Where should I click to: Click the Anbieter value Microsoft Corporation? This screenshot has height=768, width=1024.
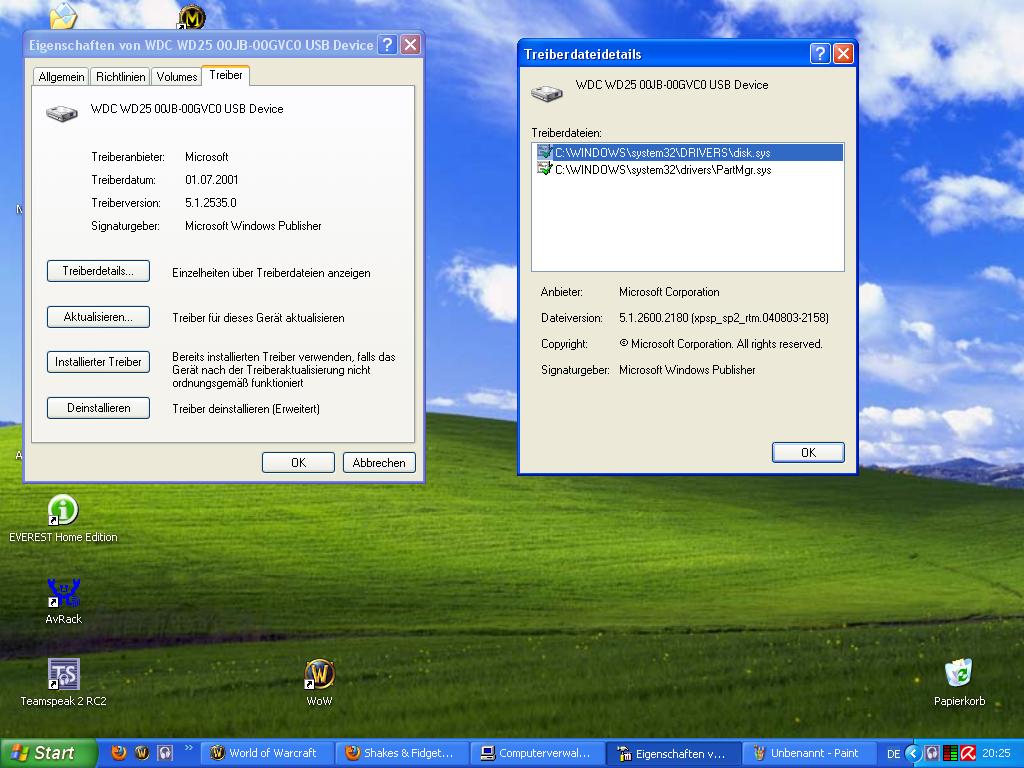pos(669,292)
